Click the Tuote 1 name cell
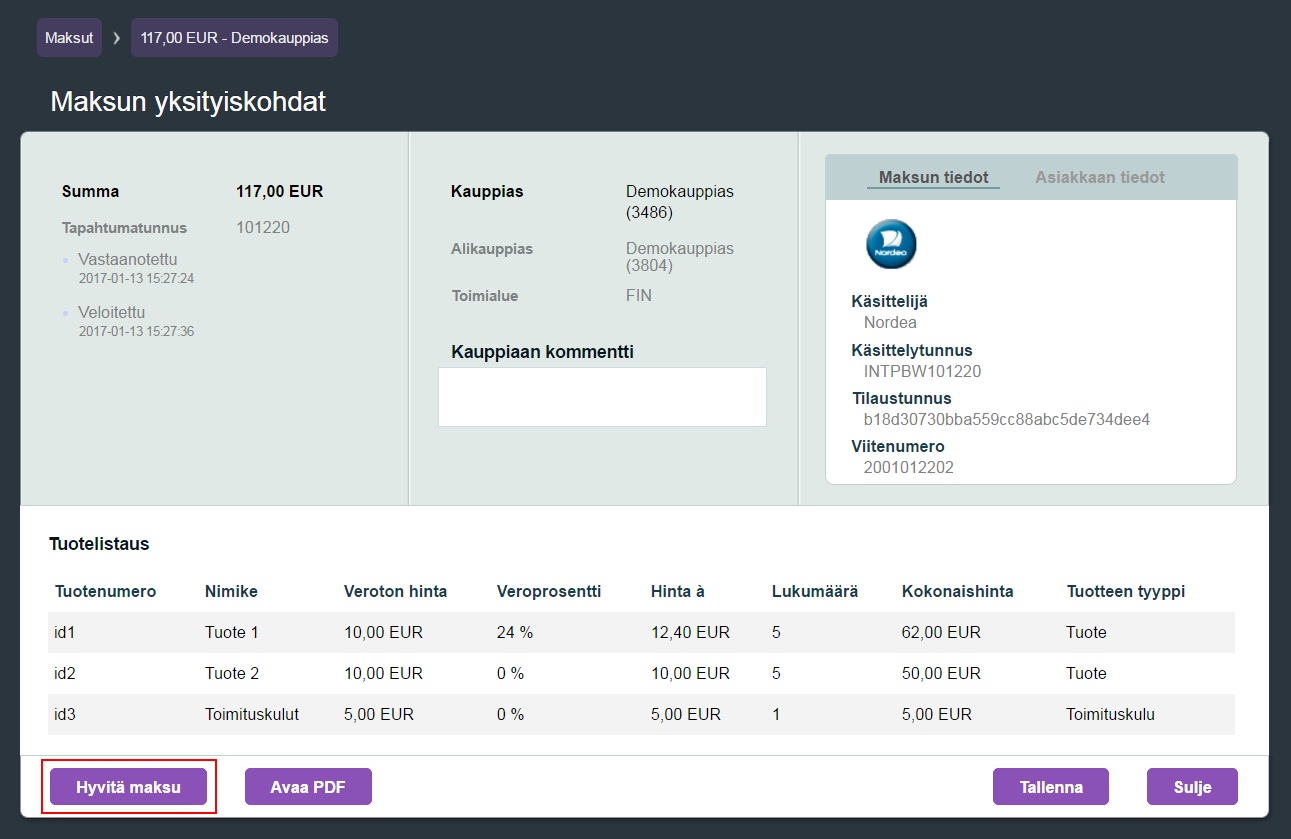Viewport: 1291px width, 839px height. [x=232, y=633]
